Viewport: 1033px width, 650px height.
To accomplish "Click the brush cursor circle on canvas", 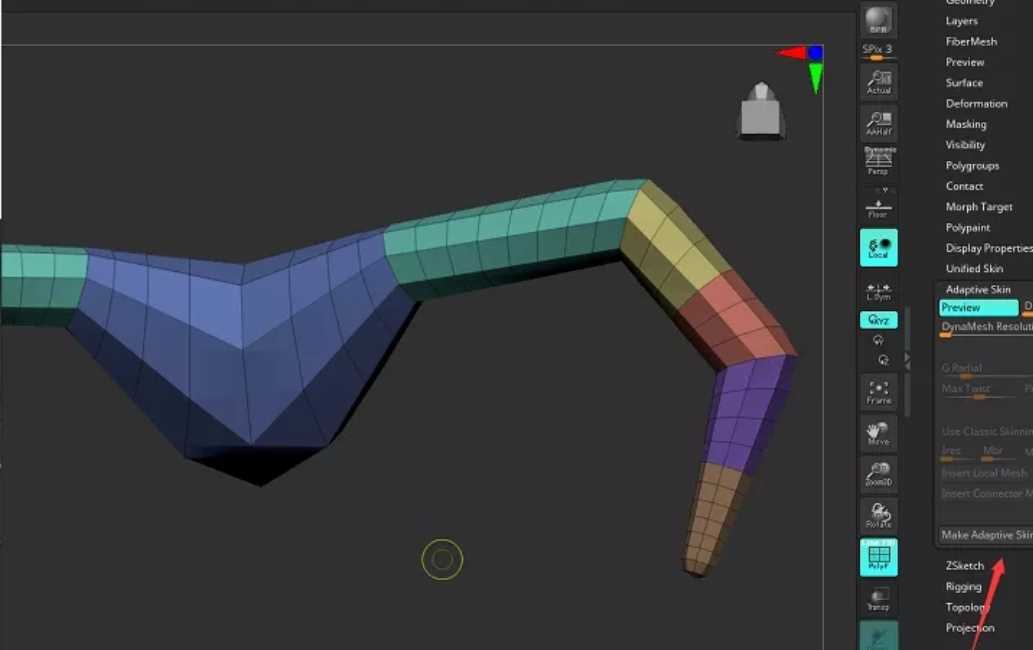I will pos(442,560).
